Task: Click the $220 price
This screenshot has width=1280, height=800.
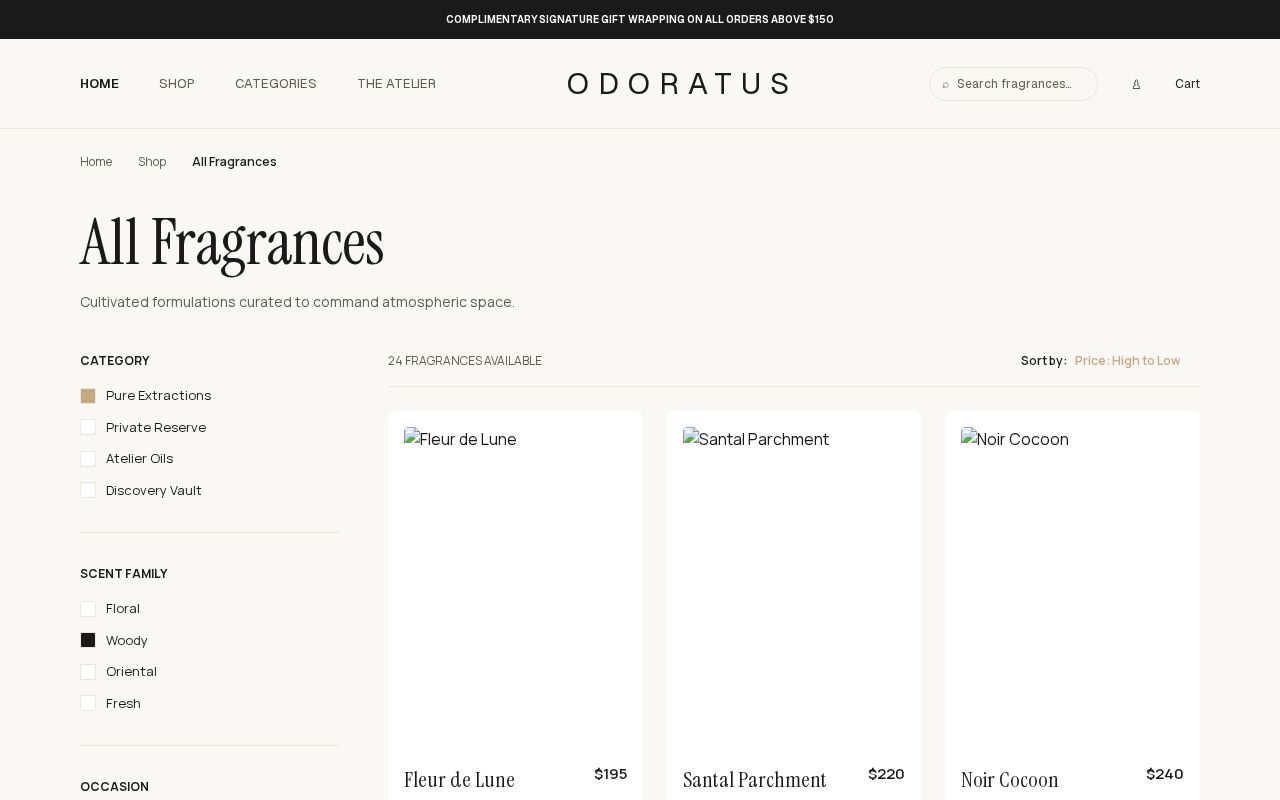Action: pyautogui.click(x=886, y=774)
